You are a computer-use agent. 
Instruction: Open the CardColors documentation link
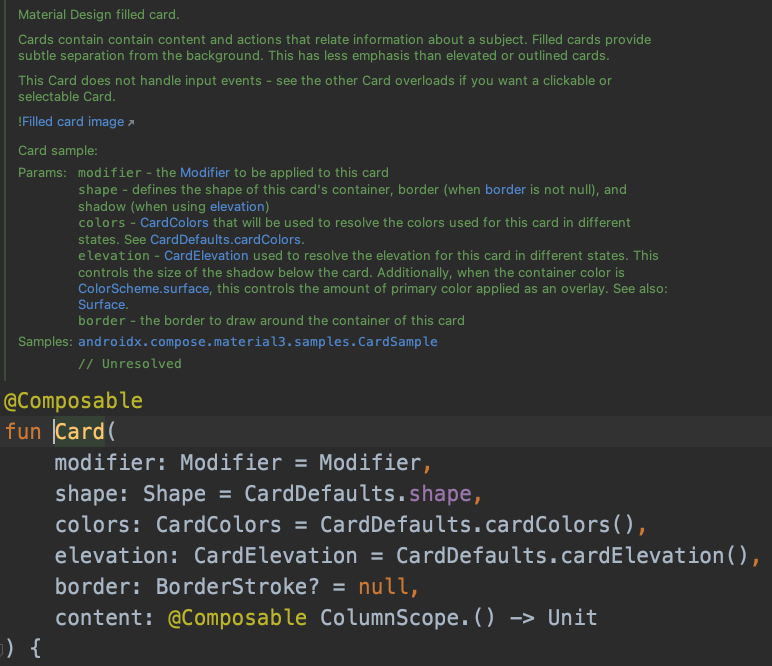(x=174, y=223)
